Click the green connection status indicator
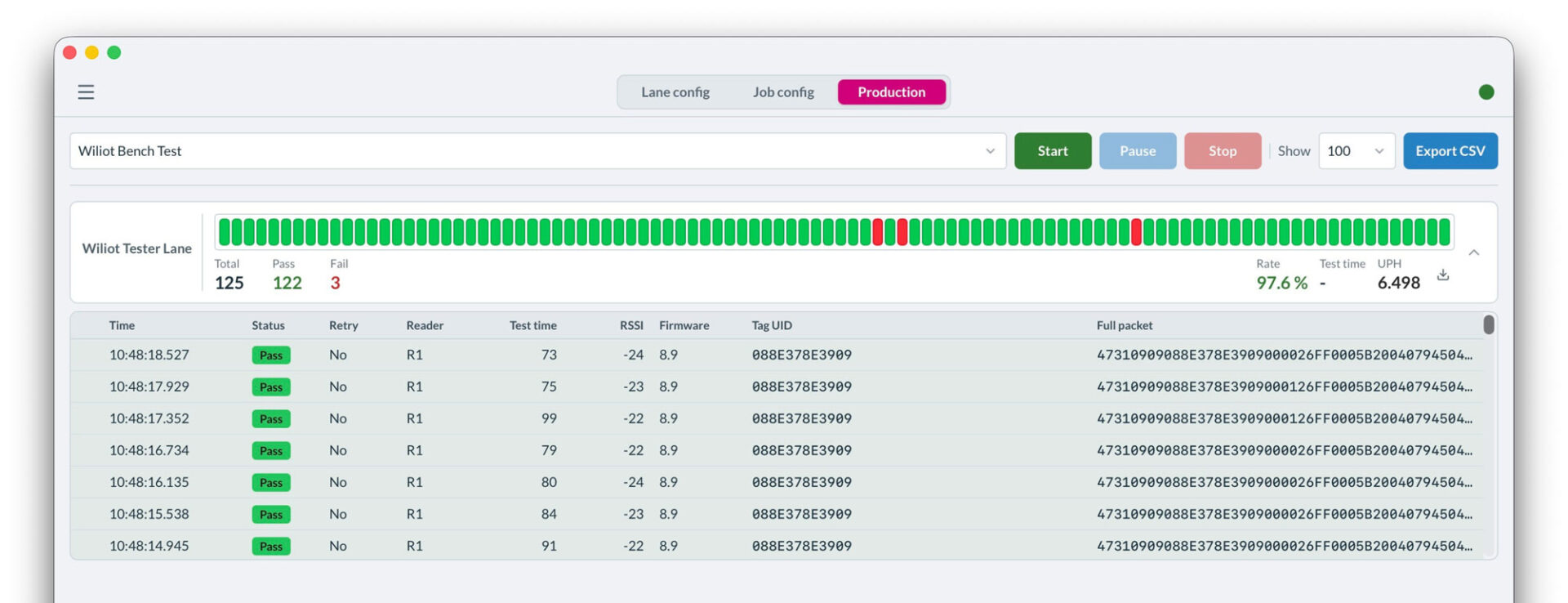 tap(1486, 92)
